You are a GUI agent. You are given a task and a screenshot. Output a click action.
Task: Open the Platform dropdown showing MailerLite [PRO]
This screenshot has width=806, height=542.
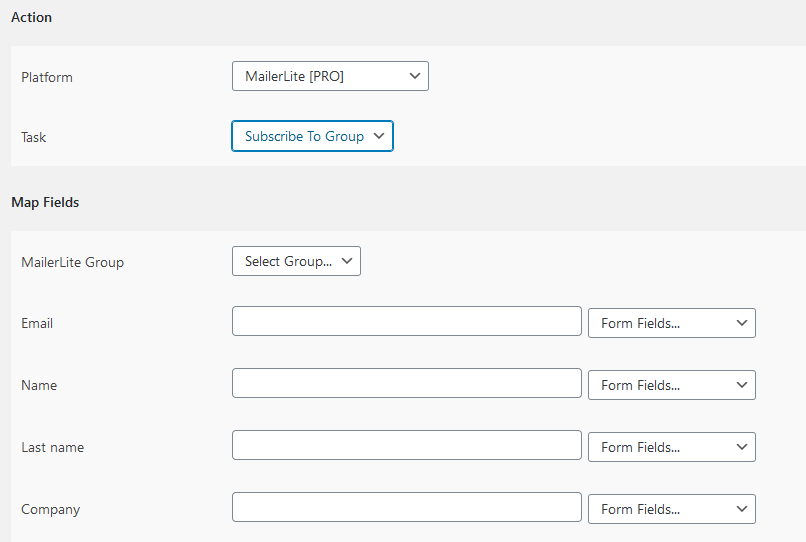point(330,76)
